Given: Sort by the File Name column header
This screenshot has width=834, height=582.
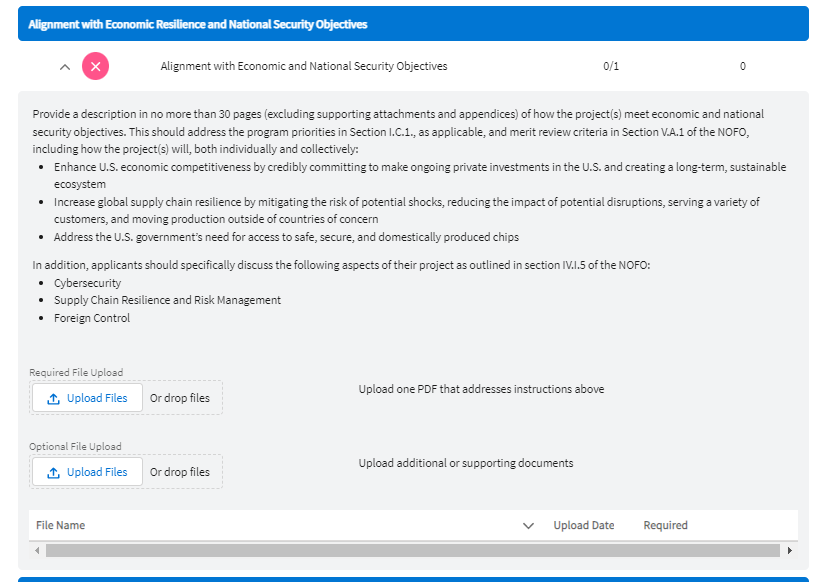Looking at the screenshot, I should tap(61, 526).
